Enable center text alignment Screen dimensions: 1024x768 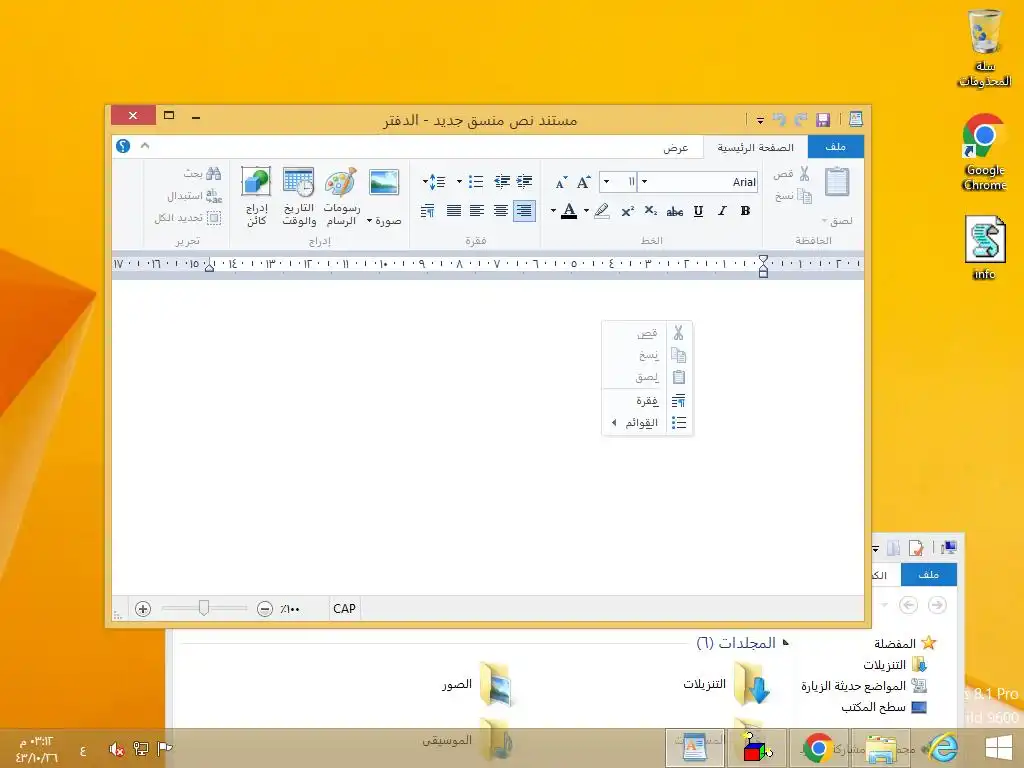coord(501,210)
